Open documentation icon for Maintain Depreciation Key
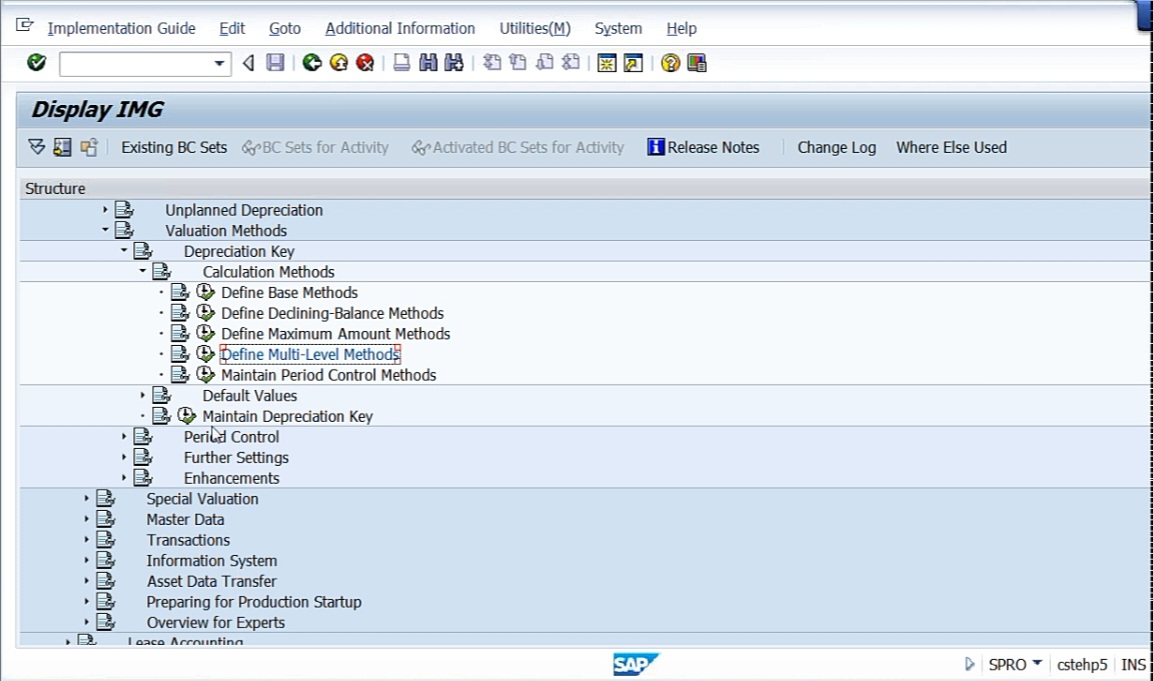The image size is (1153, 681). click(161, 416)
